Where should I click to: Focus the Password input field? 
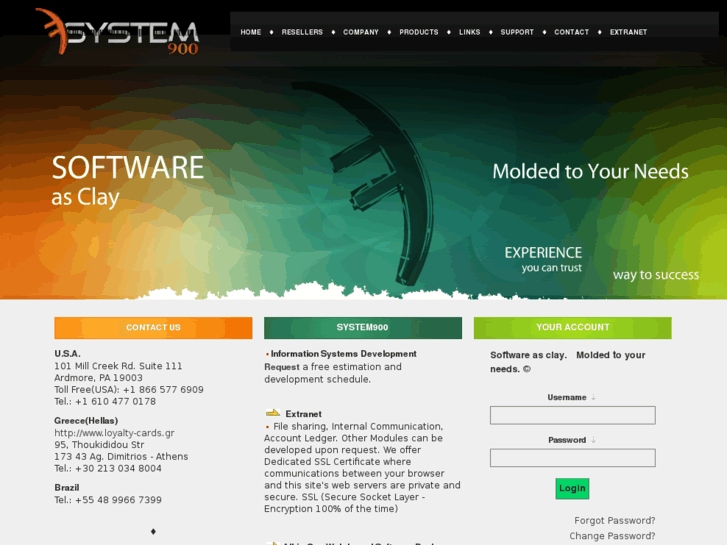[573, 458]
